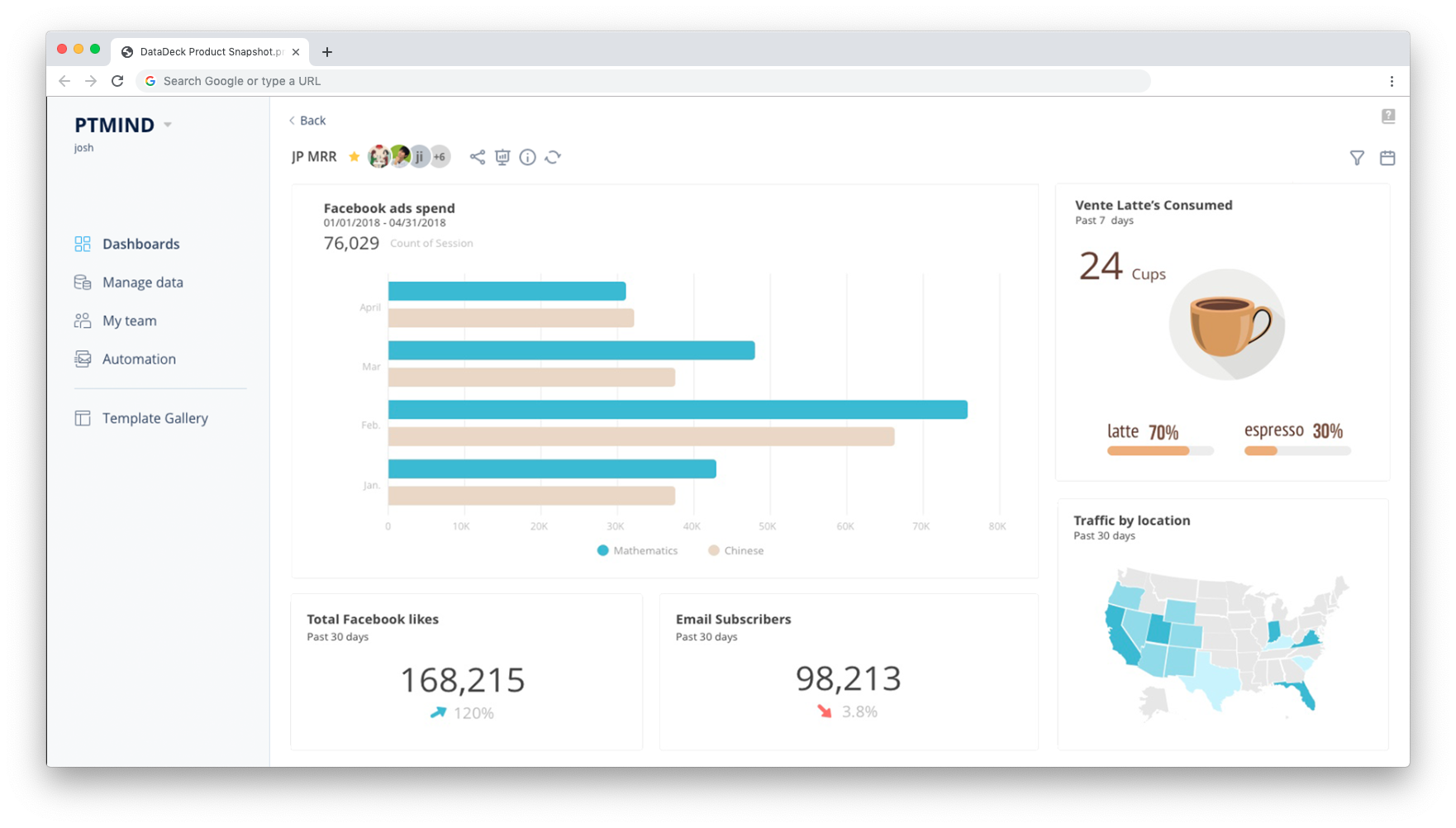Screen dimensions: 1456x828
Task: Expand the PTMIND workspace dropdown arrow
Action: 168,125
